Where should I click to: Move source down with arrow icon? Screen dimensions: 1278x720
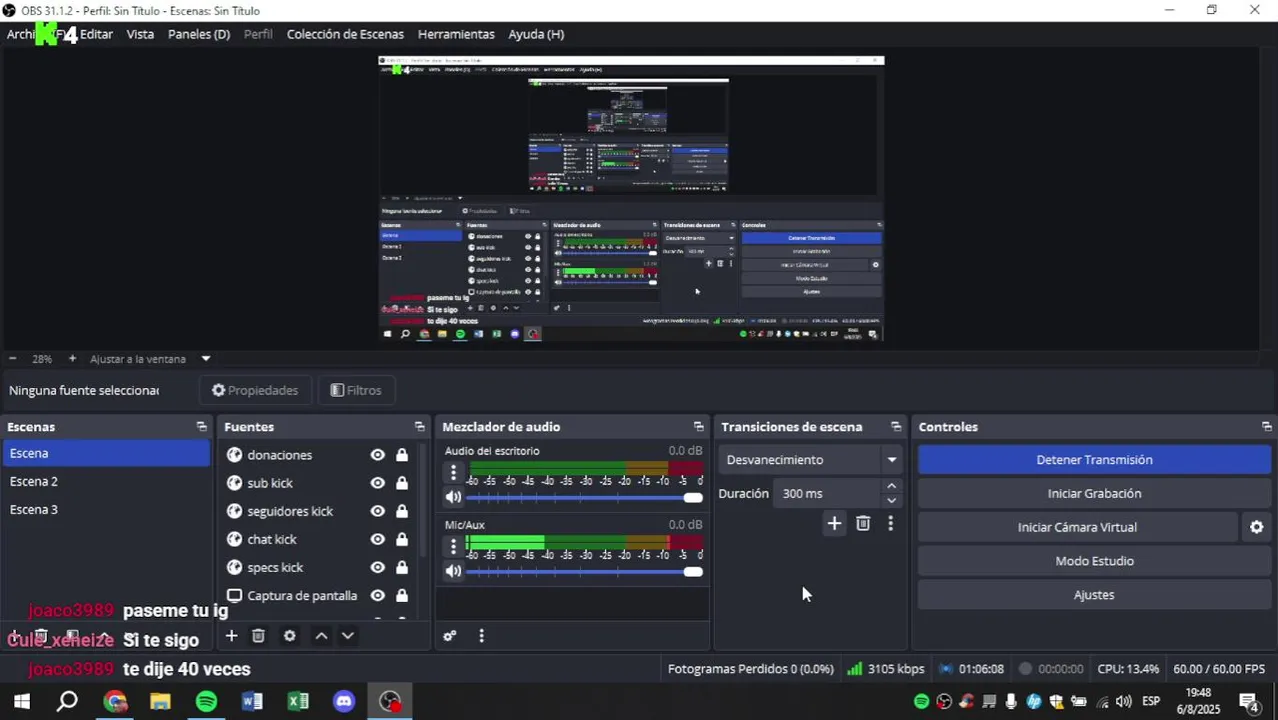[x=348, y=636]
